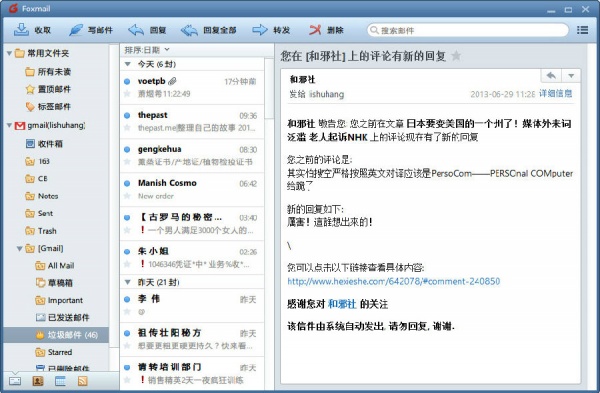
Task: Open the CE folder
Action: (36, 179)
